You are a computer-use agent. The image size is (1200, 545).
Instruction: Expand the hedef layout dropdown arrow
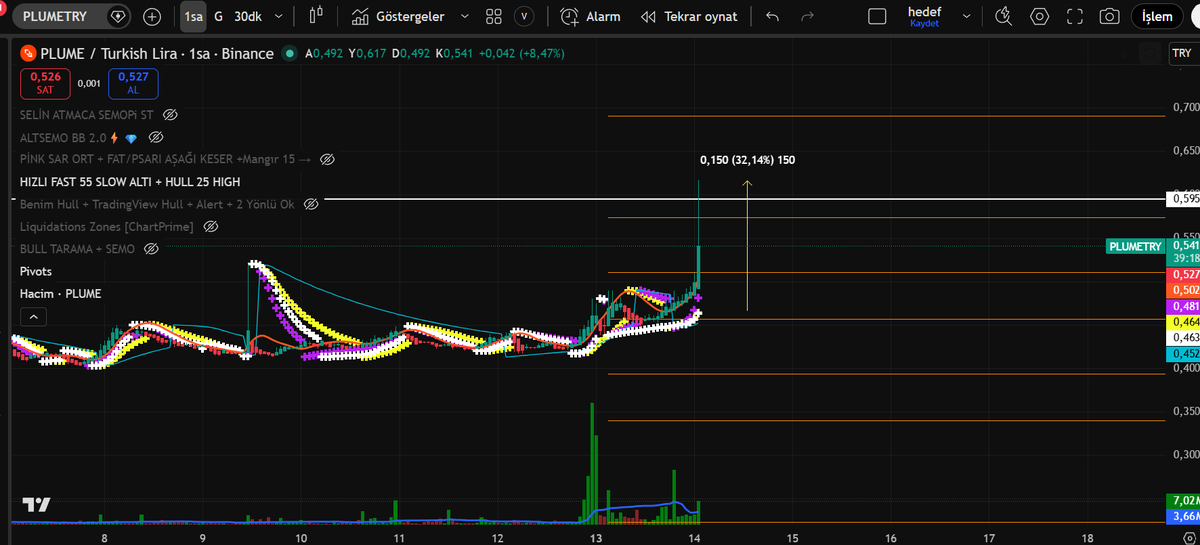(964, 16)
